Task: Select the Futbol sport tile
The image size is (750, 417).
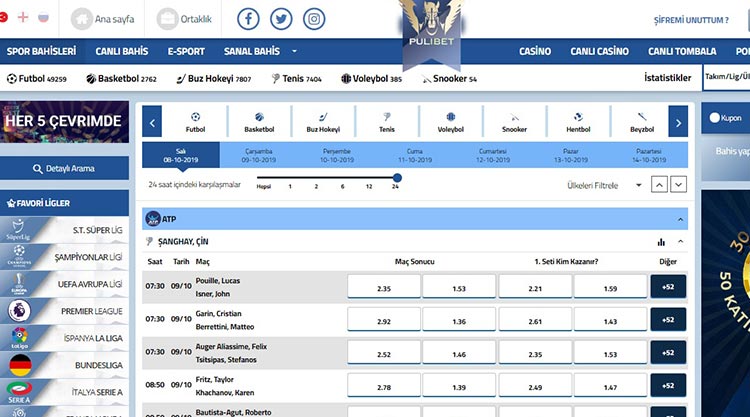Action: pos(195,122)
